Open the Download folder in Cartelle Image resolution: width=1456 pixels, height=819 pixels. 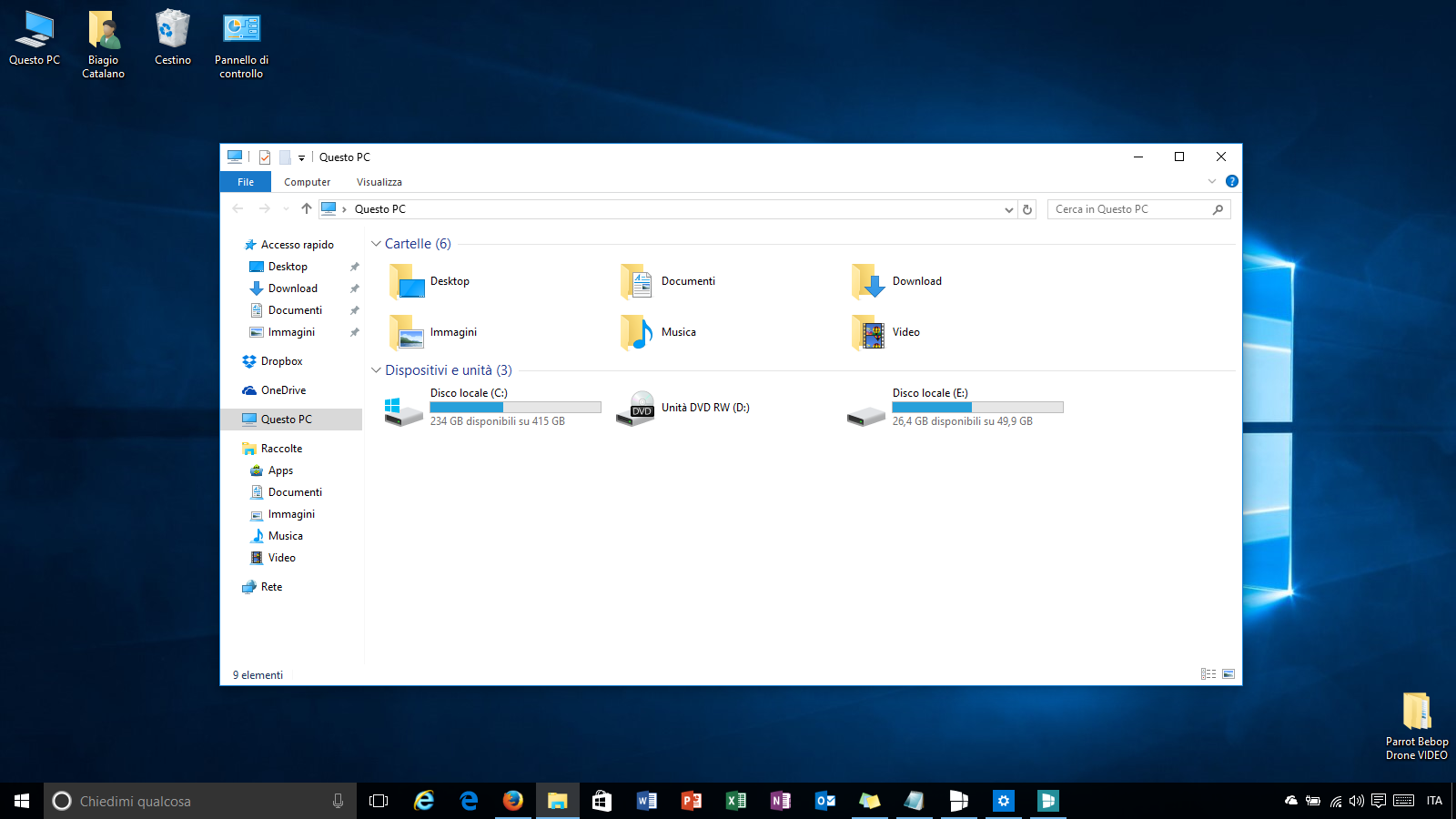(x=897, y=281)
